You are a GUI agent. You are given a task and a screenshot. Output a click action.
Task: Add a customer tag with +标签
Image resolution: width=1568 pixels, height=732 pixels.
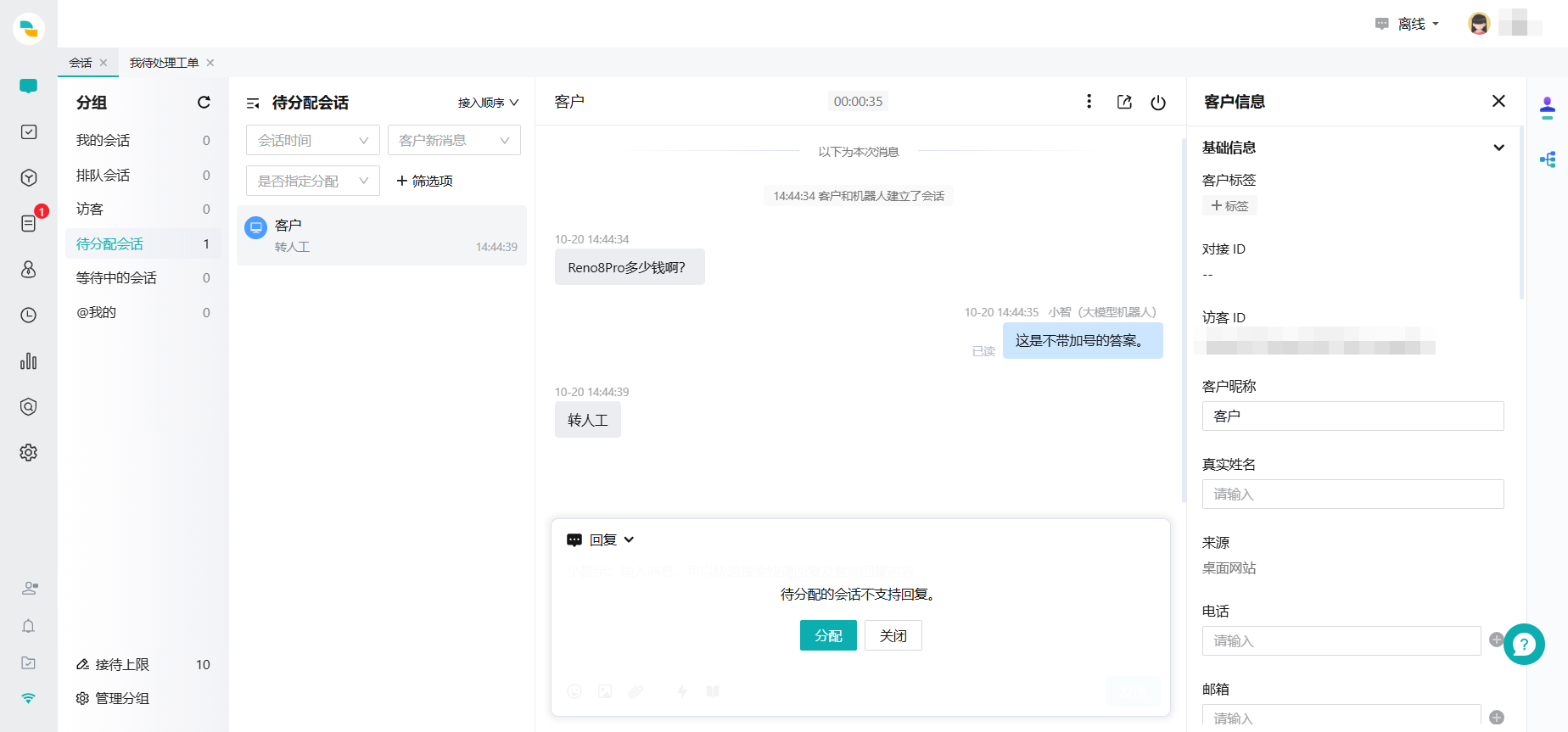1229,205
